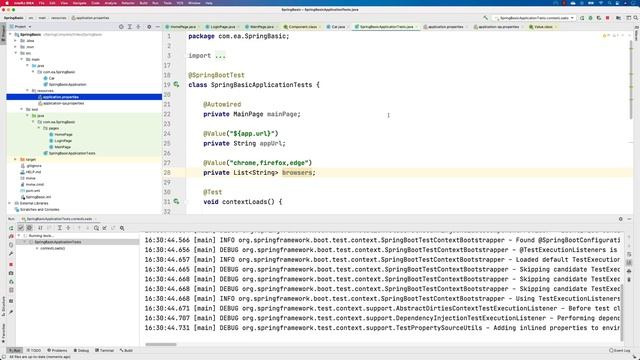Click the Build Project hammer icon
The image size is (640, 360).
[x=485, y=18]
